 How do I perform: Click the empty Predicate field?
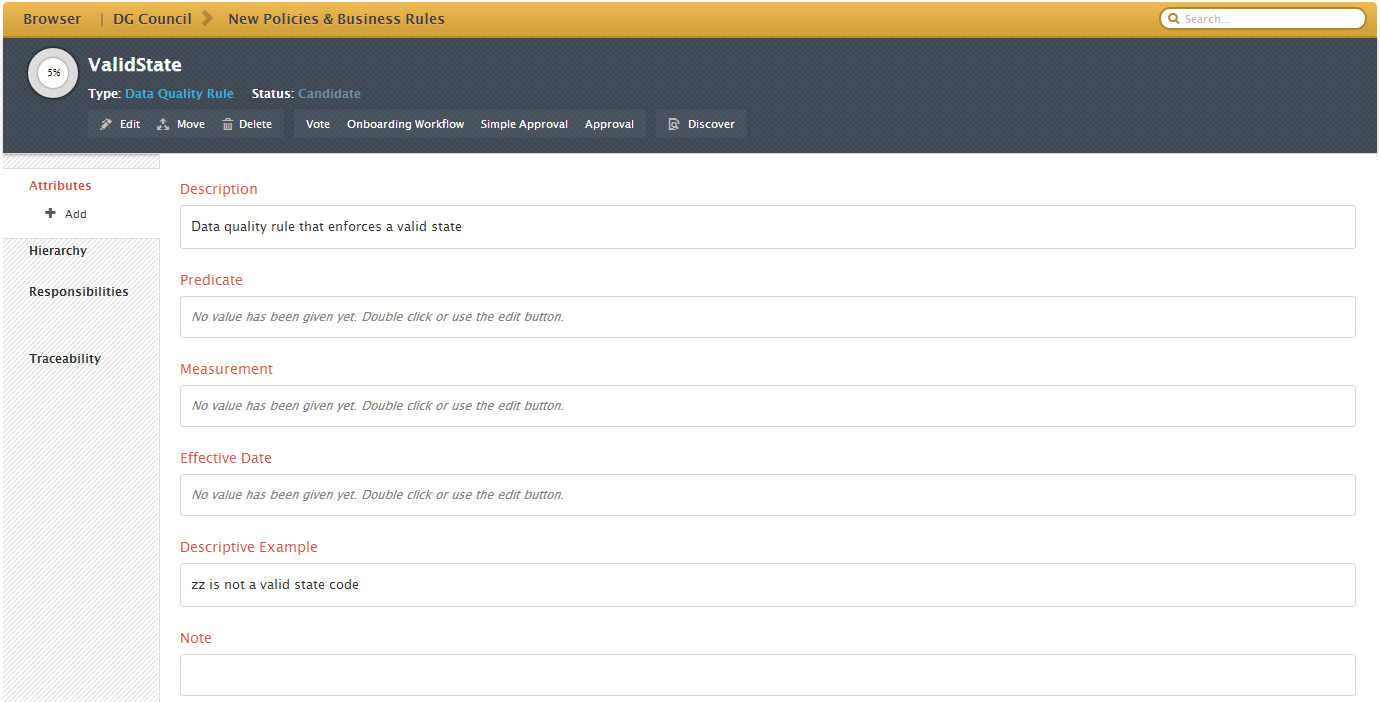tap(768, 317)
